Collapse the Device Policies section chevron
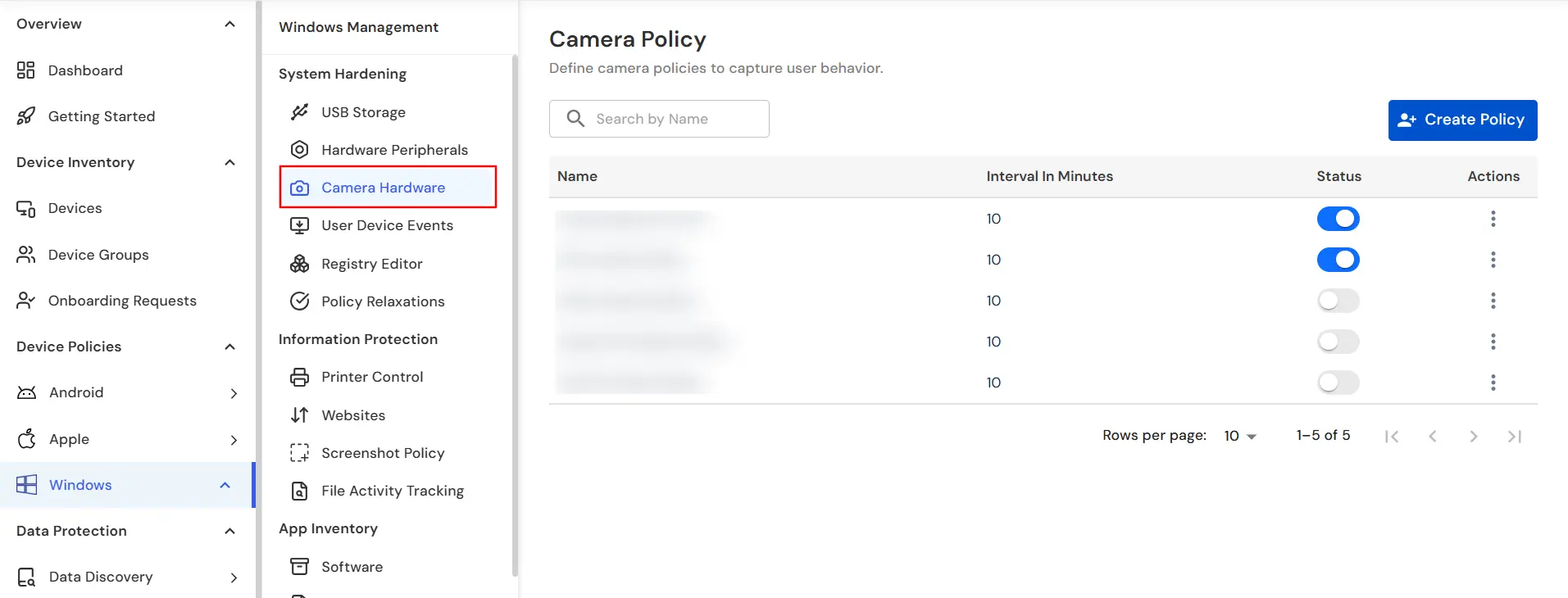This screenshot has width=1568, height=598. point(230,347)
